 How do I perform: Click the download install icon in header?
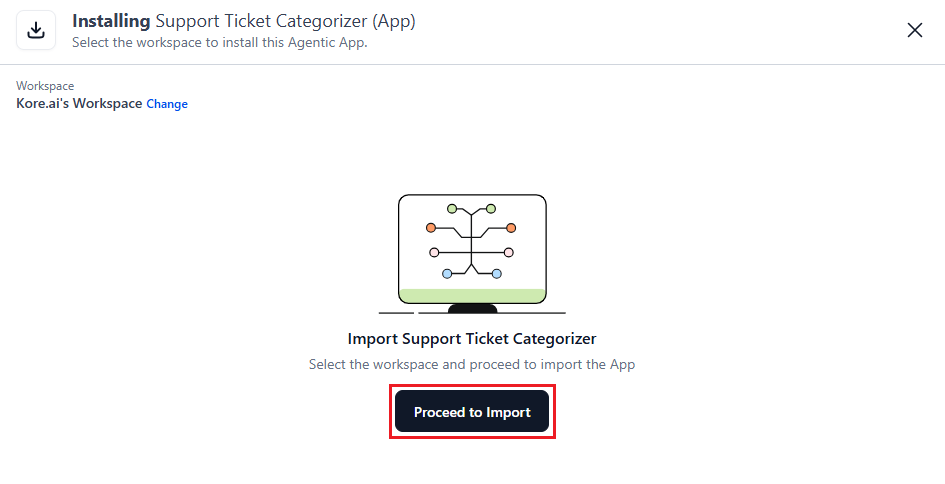(x=36, y=30)
